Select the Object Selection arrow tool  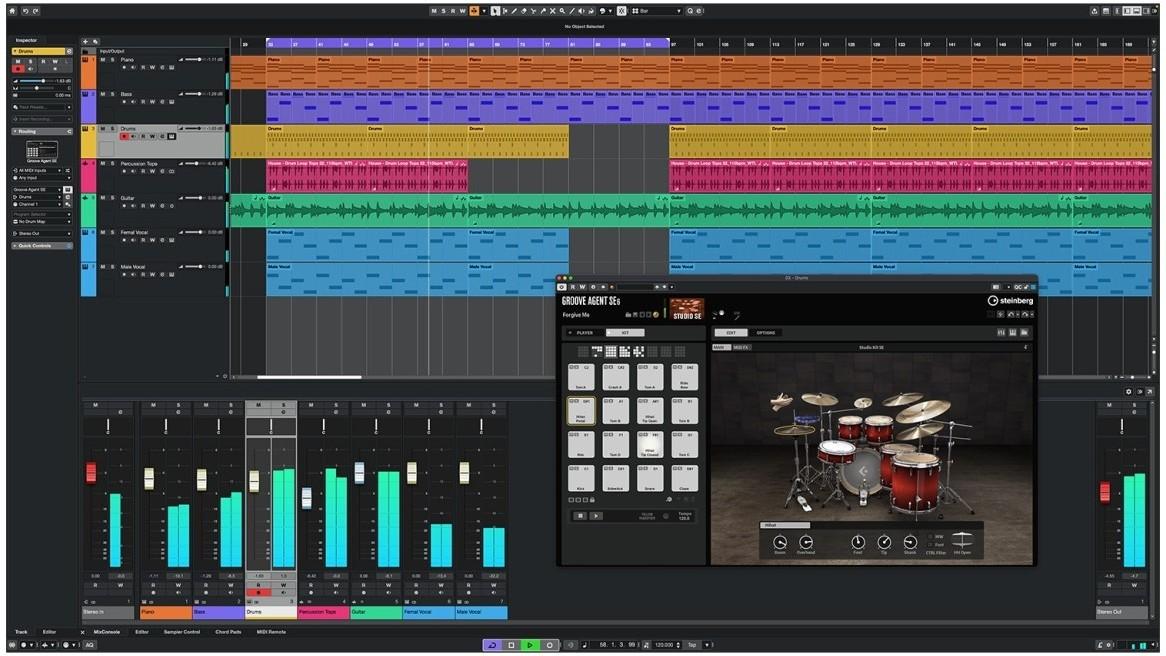[495, 10]
